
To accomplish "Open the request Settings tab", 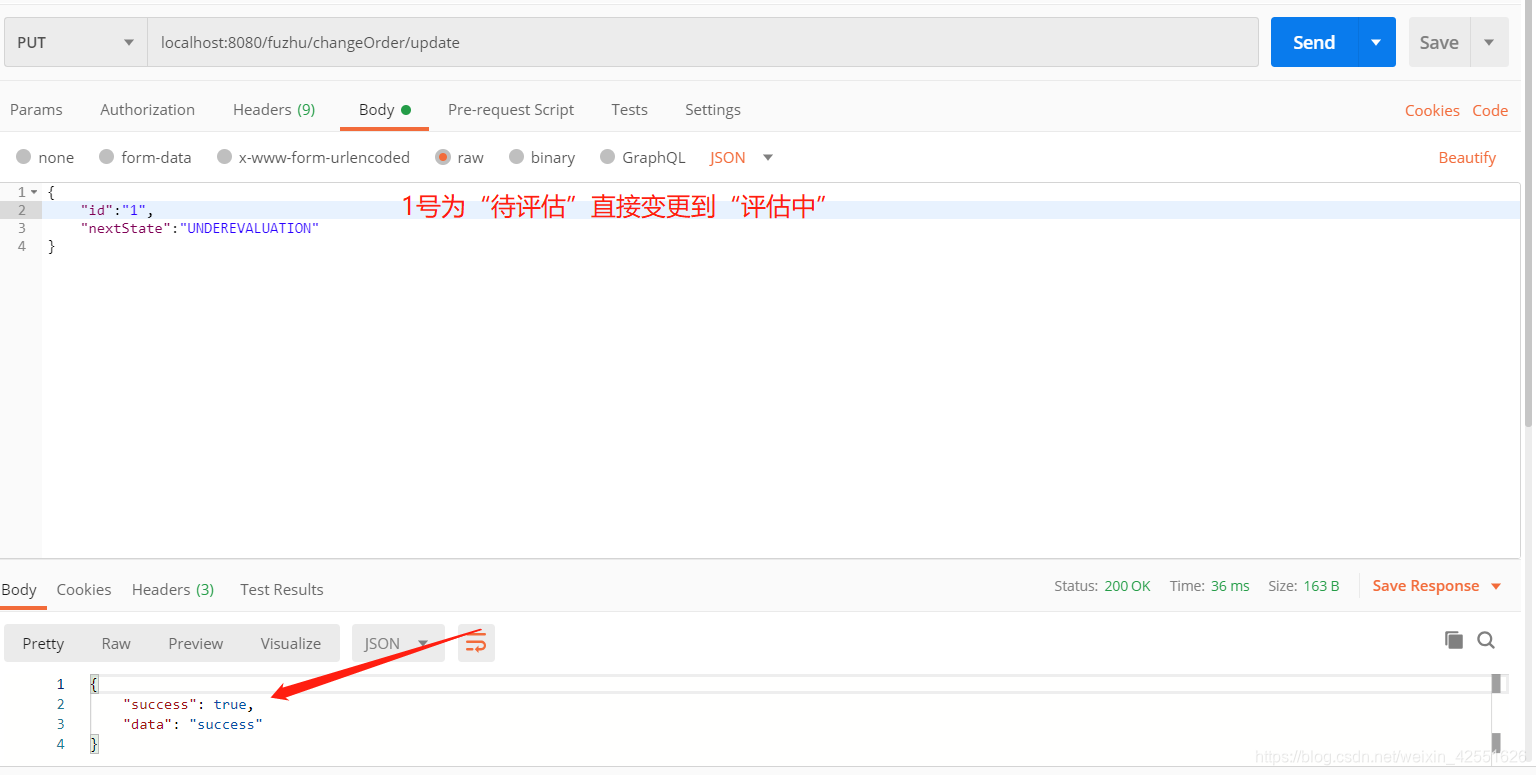I will tap(713, 109).
